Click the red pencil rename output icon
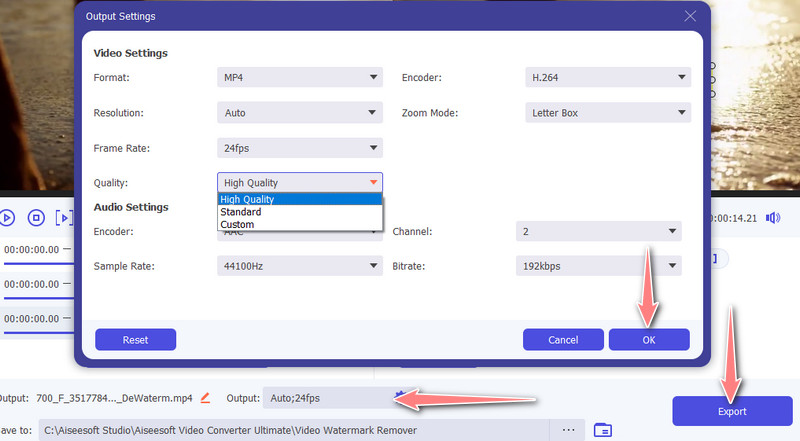This screenshot has width=800, height=441. point(206,398)
